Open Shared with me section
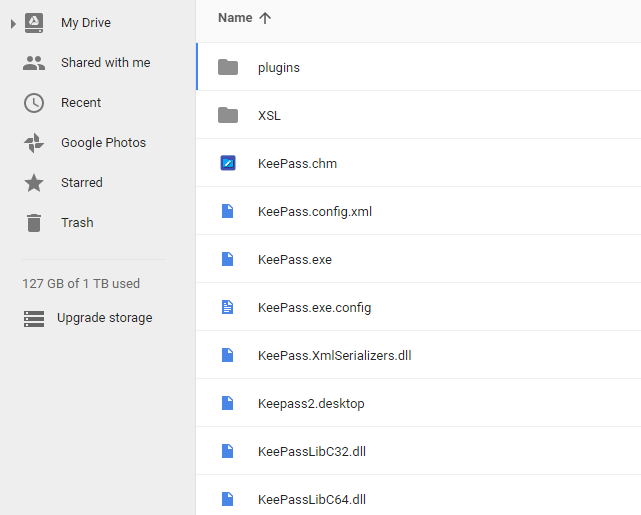The width and height of the screenshot is (641, 515). (105, 63)
